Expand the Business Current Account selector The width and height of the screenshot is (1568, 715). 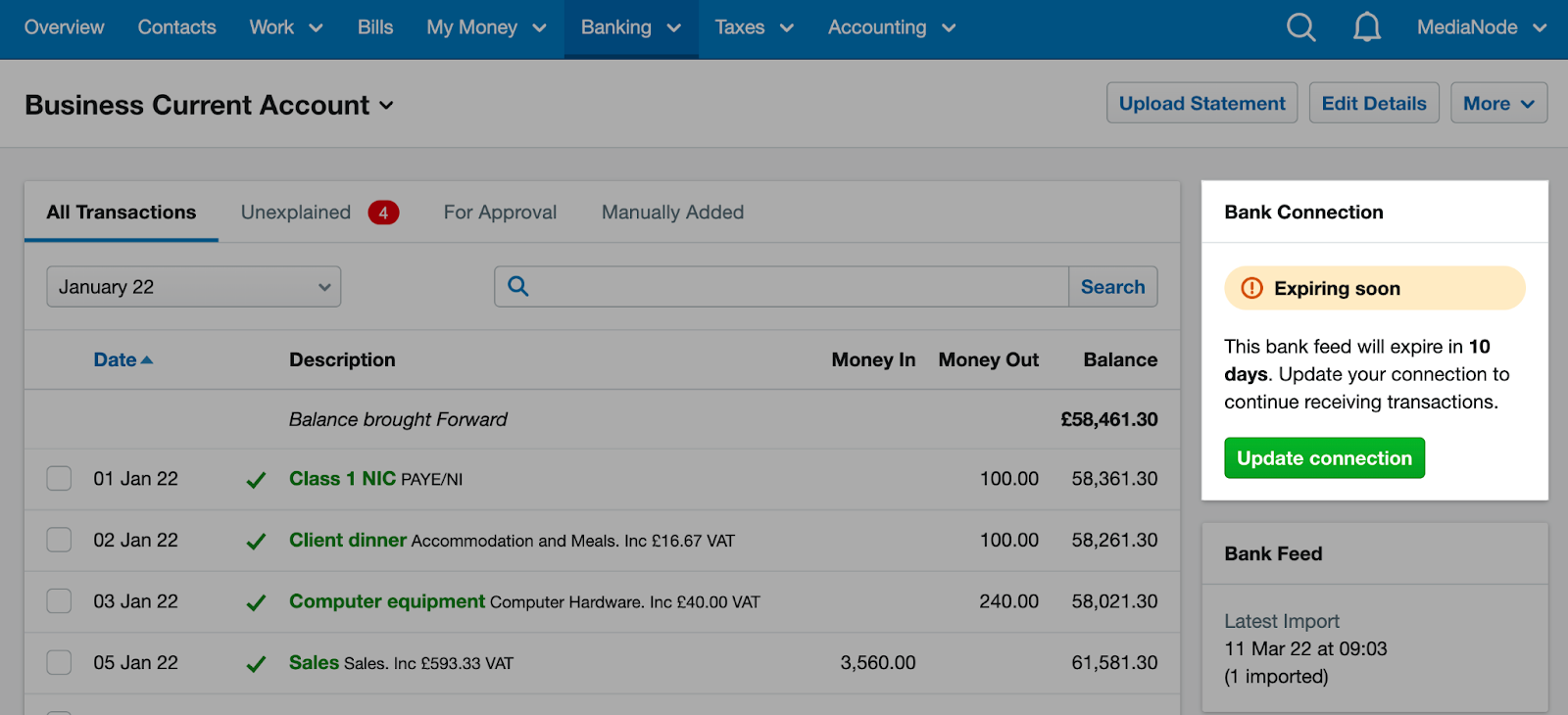click(209, 105)
